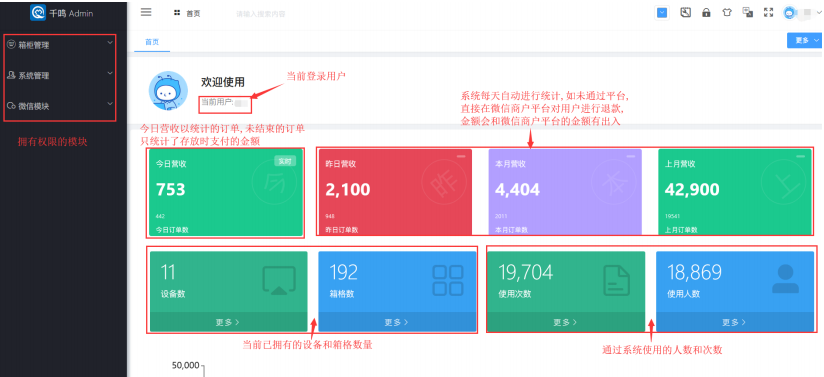Click the dash icon on 上月营收 card
The image size is (824, 377).
tap(800, 156)
